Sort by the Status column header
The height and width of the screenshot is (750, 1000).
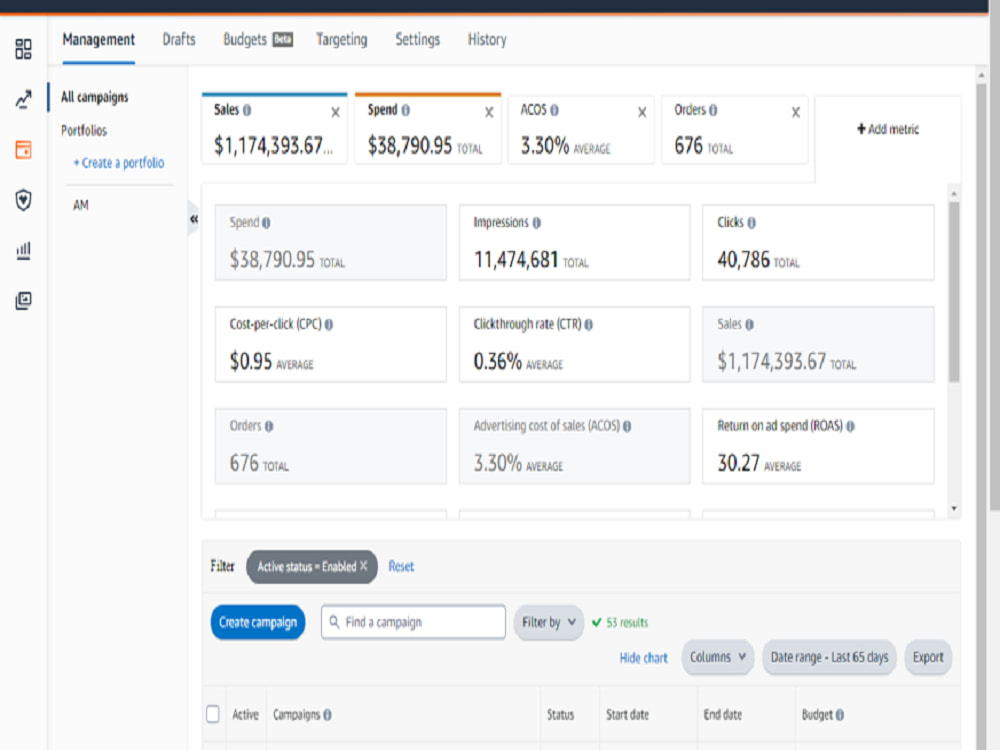(x=560, y=715)
